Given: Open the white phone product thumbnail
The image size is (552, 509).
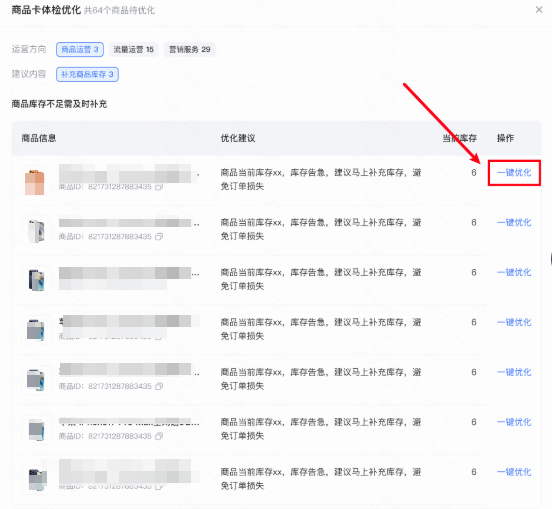Looking at the screenshot, I should (x=36, y=231).
